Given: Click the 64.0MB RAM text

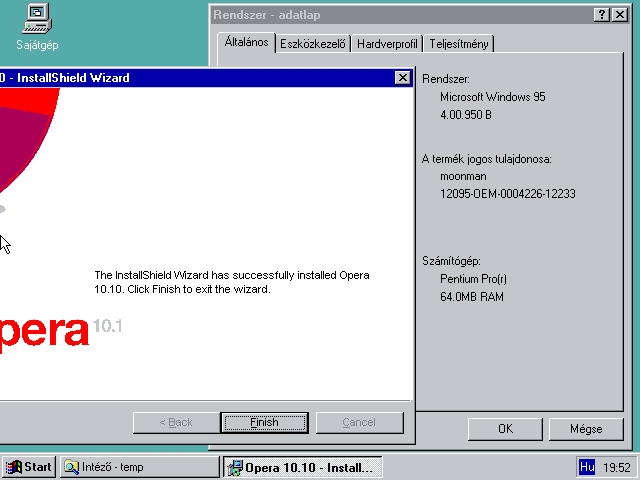Looking at the screenshot, I should [x=472, y=297].
